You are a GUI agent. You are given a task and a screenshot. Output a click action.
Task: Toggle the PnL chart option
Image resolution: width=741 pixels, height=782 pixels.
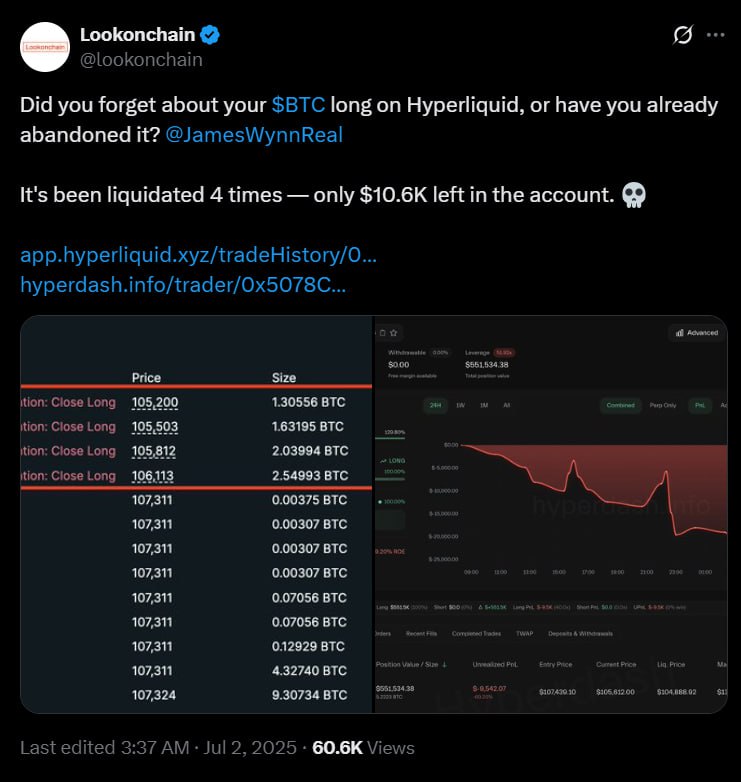point(700,405)
